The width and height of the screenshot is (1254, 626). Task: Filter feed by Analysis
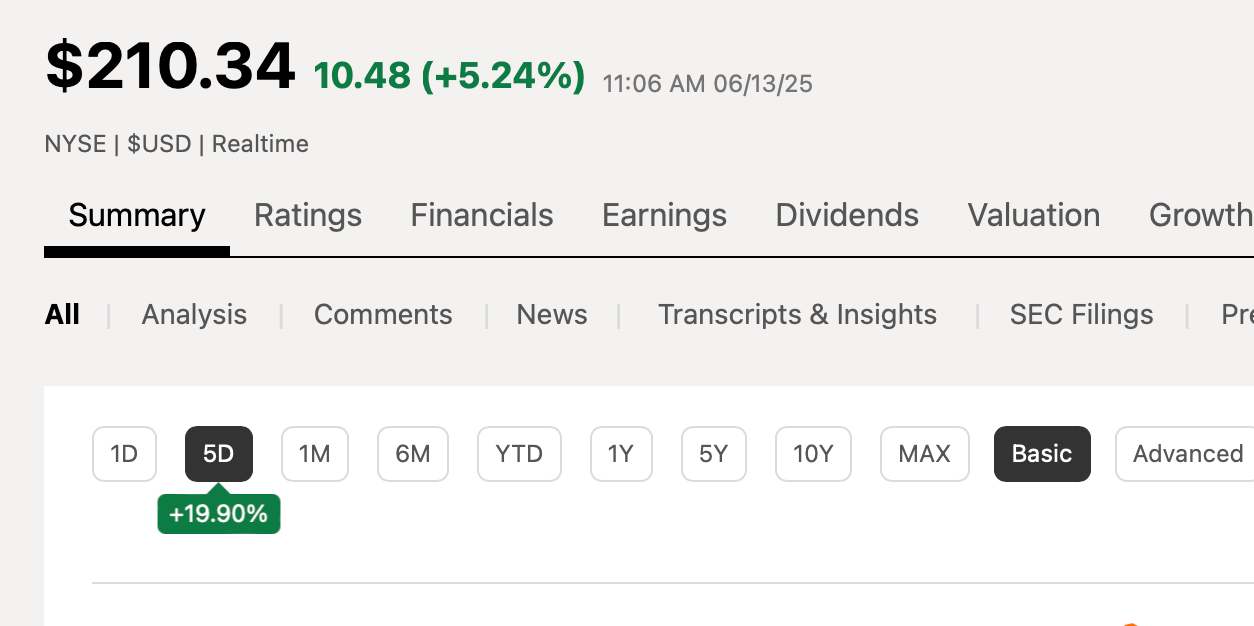coord(194,315)
